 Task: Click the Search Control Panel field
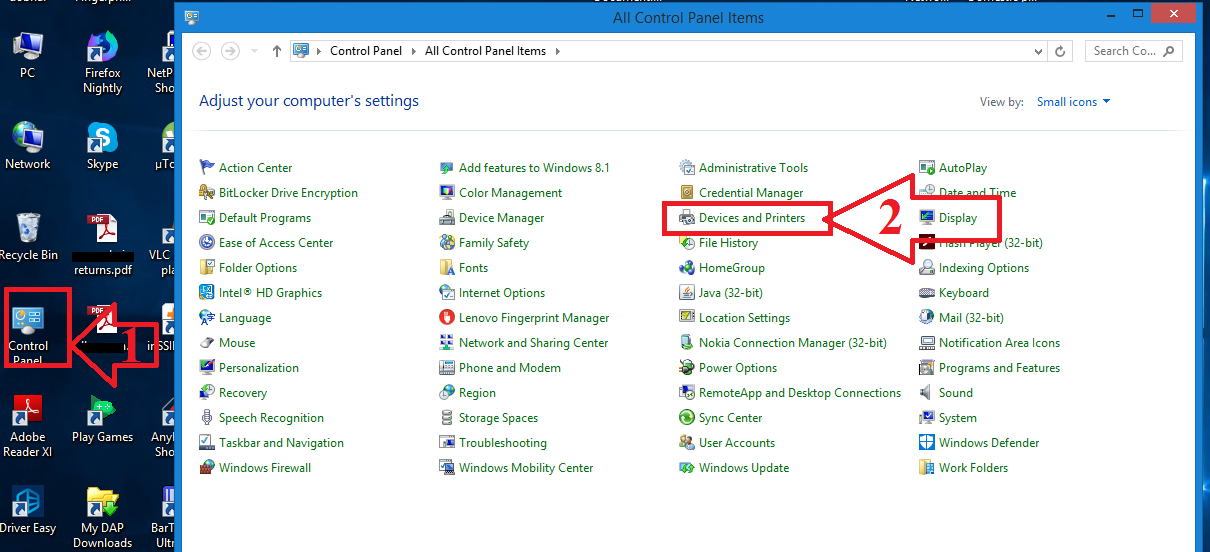coord(1124,51)
